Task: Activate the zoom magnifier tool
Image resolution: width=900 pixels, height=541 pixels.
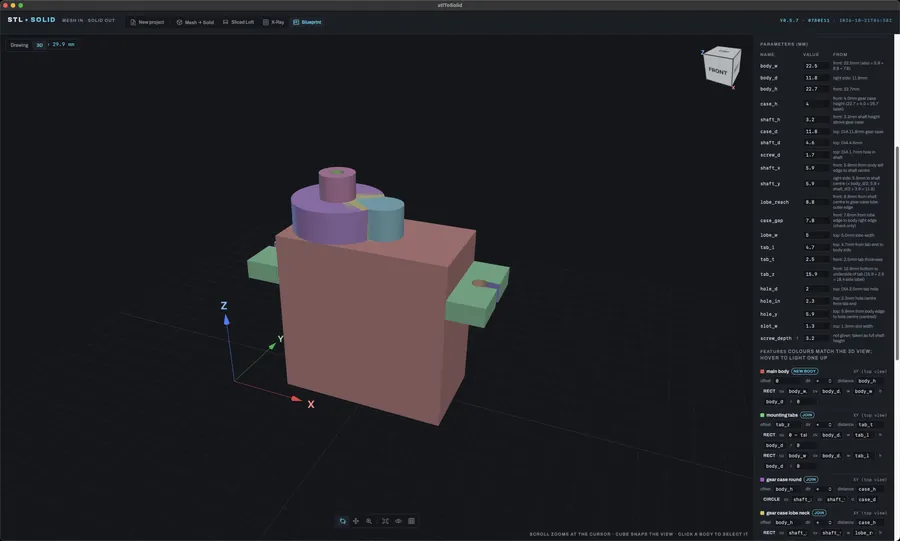Action: (369, 521)
